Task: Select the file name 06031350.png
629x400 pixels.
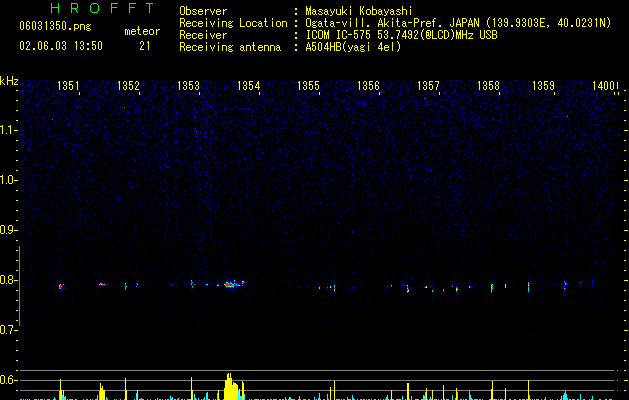Action: (55, 26)
